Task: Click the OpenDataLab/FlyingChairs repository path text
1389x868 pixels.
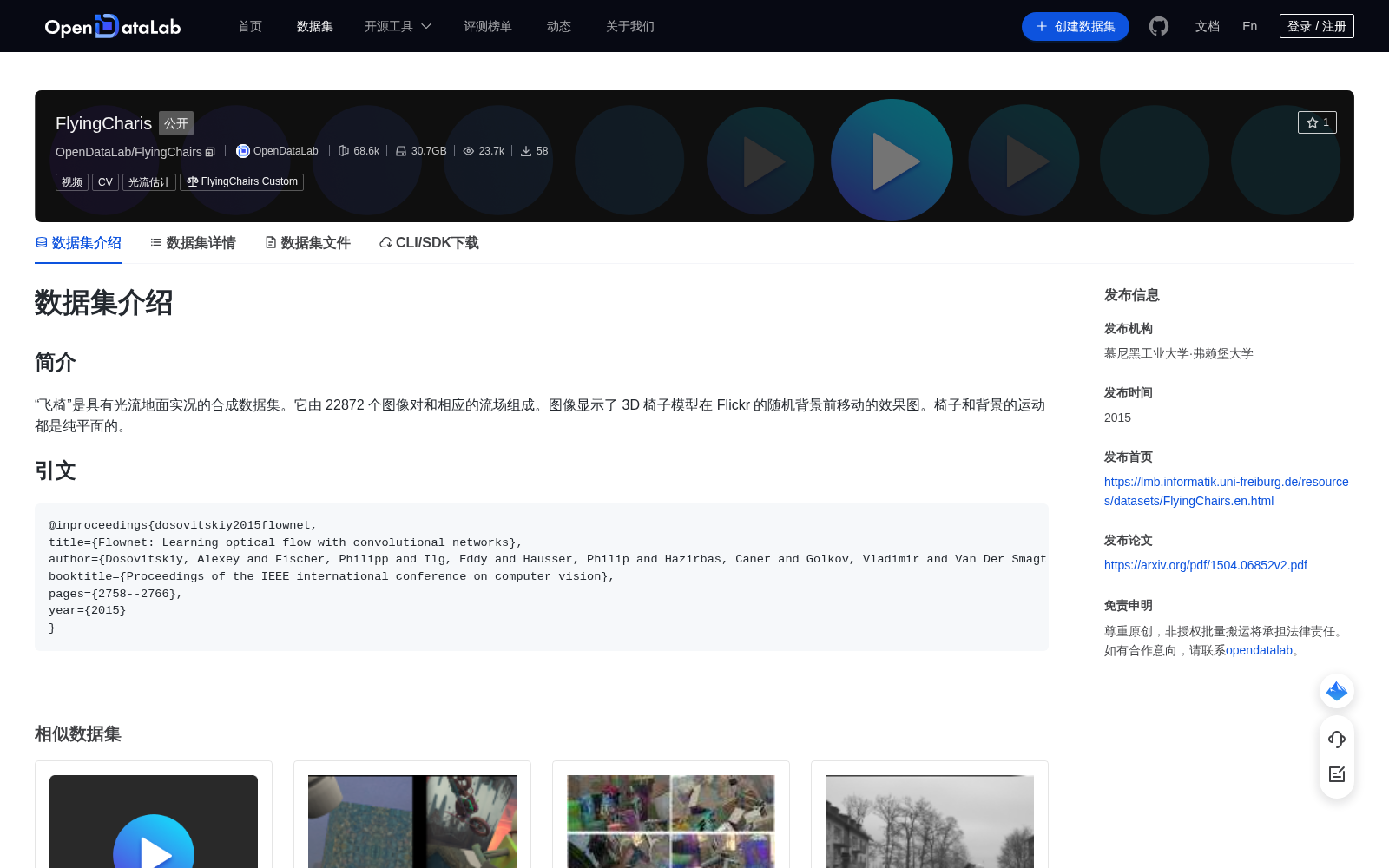Action: click(x=128, y=152)
